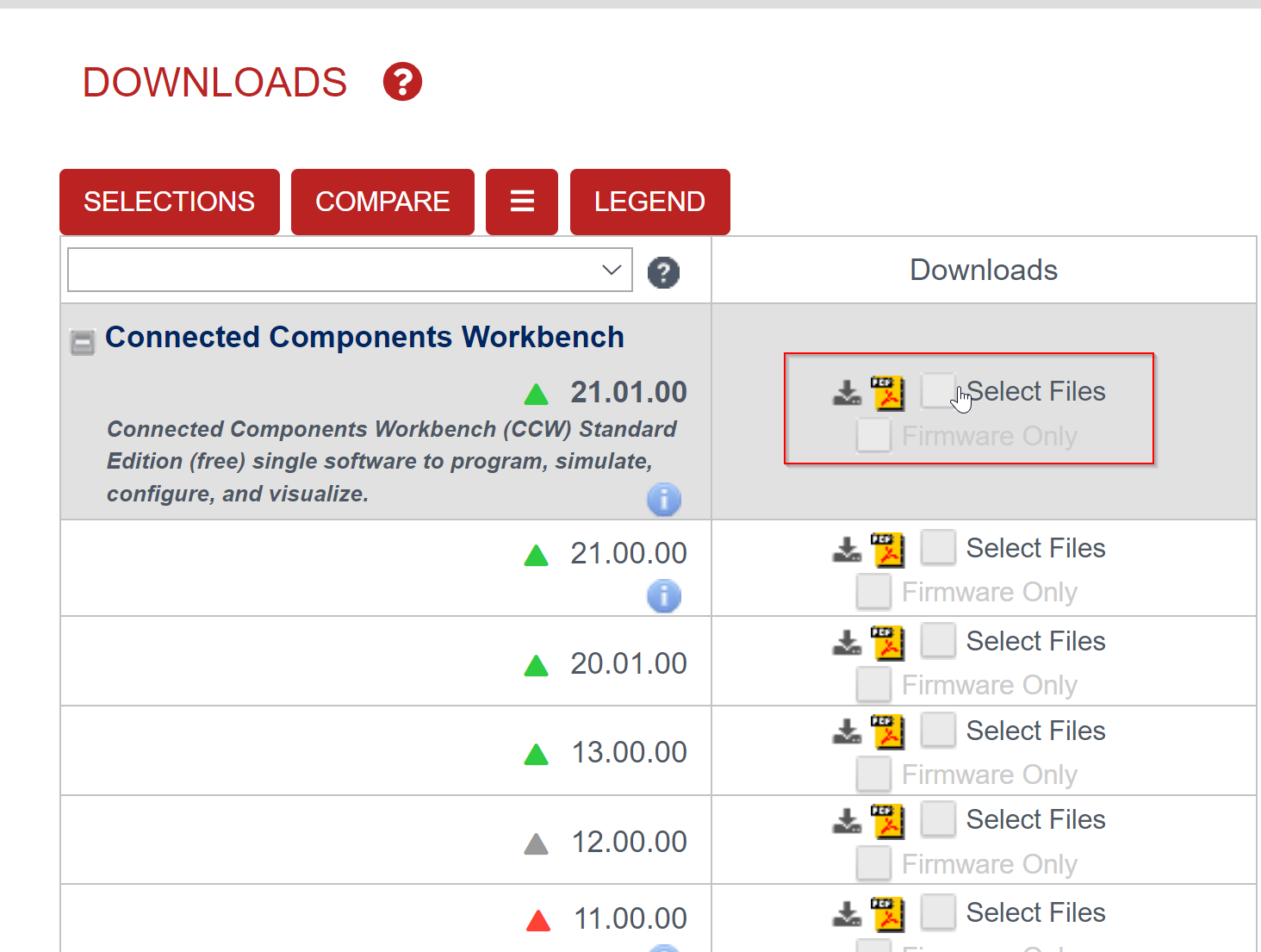Click the red triangle status icon for 11.00.00

pos(538,921)
